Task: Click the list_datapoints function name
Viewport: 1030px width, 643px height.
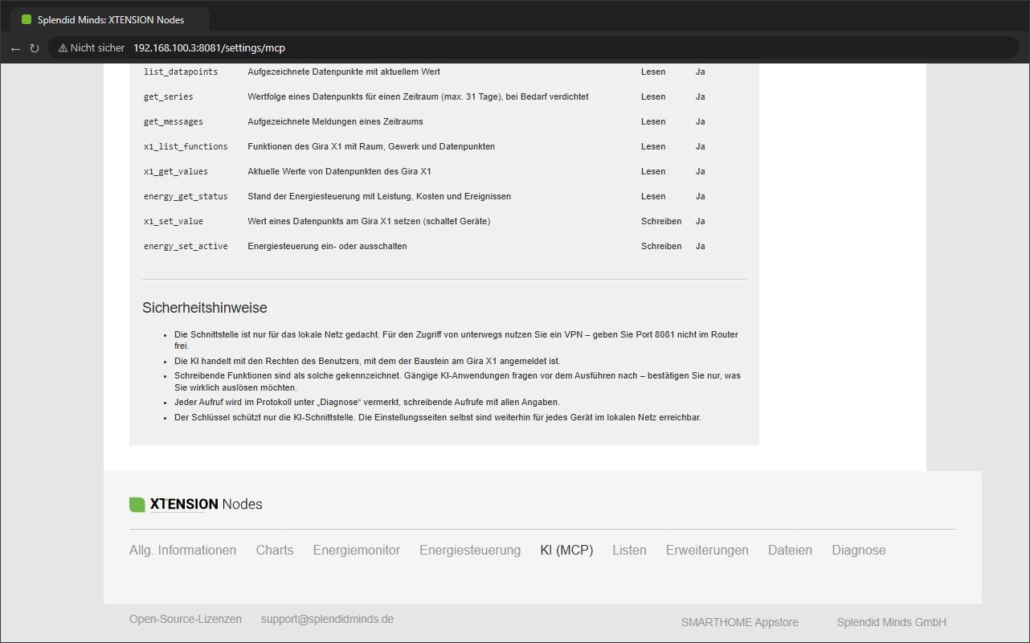Action: [x=181, y=72]
